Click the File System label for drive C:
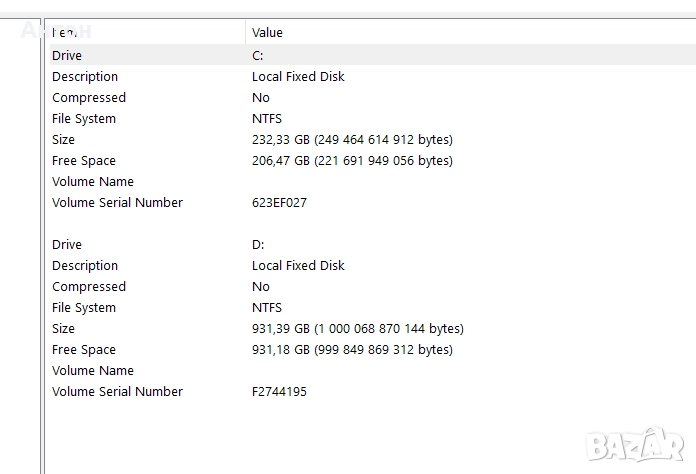The width and height of the screenshot is (696, 474). click(84, 119)
